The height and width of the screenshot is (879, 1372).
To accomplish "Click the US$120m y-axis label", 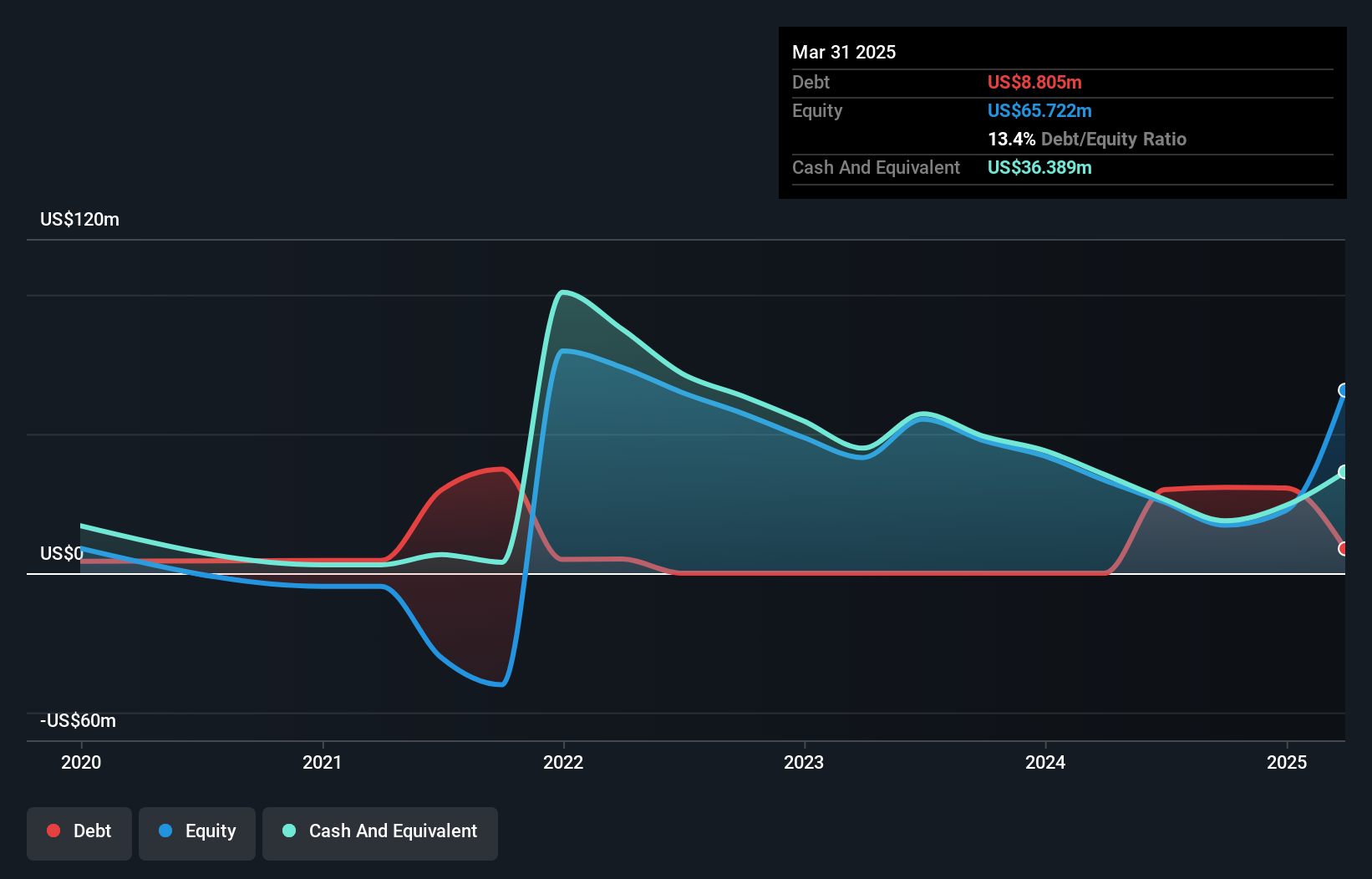I will (80, 220).
